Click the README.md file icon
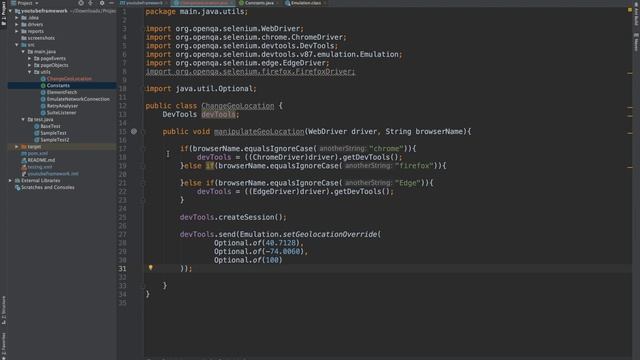This screenshot has height=360, width=640. click(24, 160)
